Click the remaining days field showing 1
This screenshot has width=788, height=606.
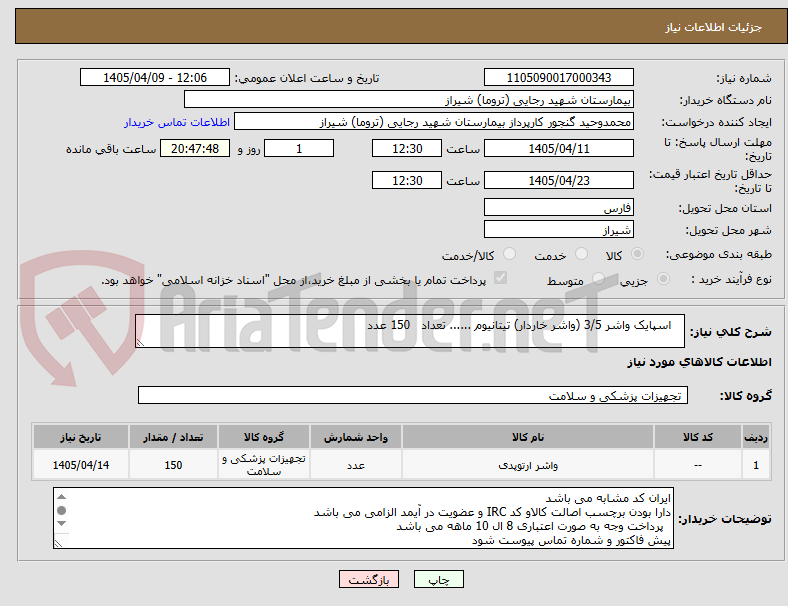(x=299, y=148)
